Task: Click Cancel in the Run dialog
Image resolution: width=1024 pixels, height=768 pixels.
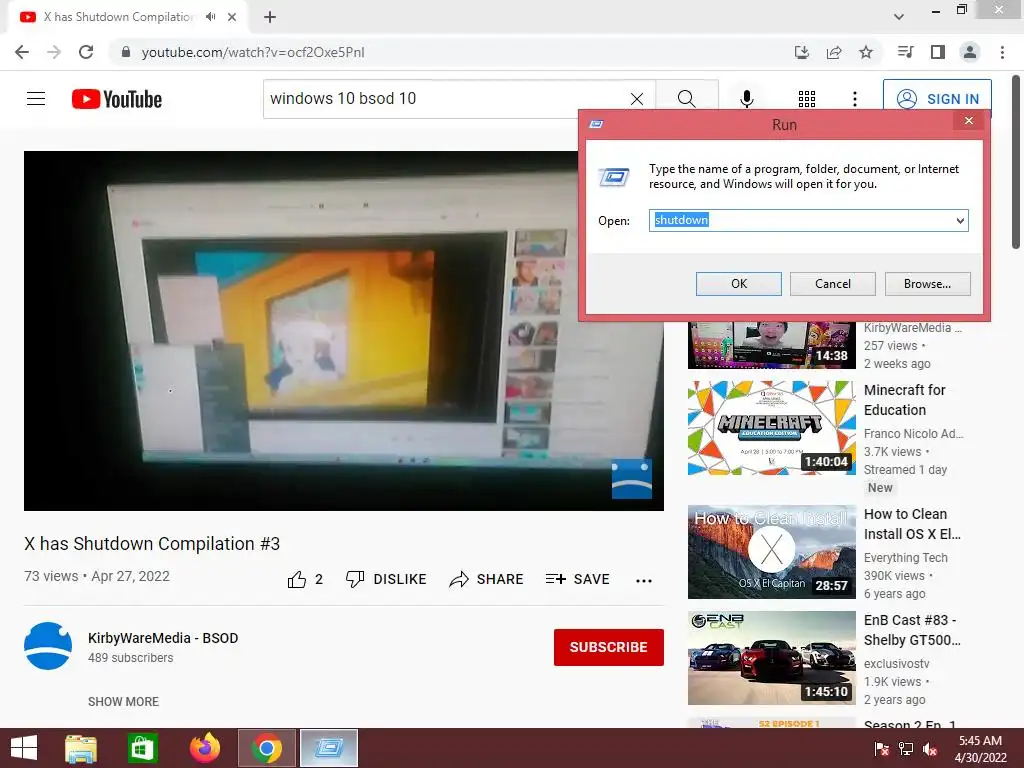Action: coord(833,284)
